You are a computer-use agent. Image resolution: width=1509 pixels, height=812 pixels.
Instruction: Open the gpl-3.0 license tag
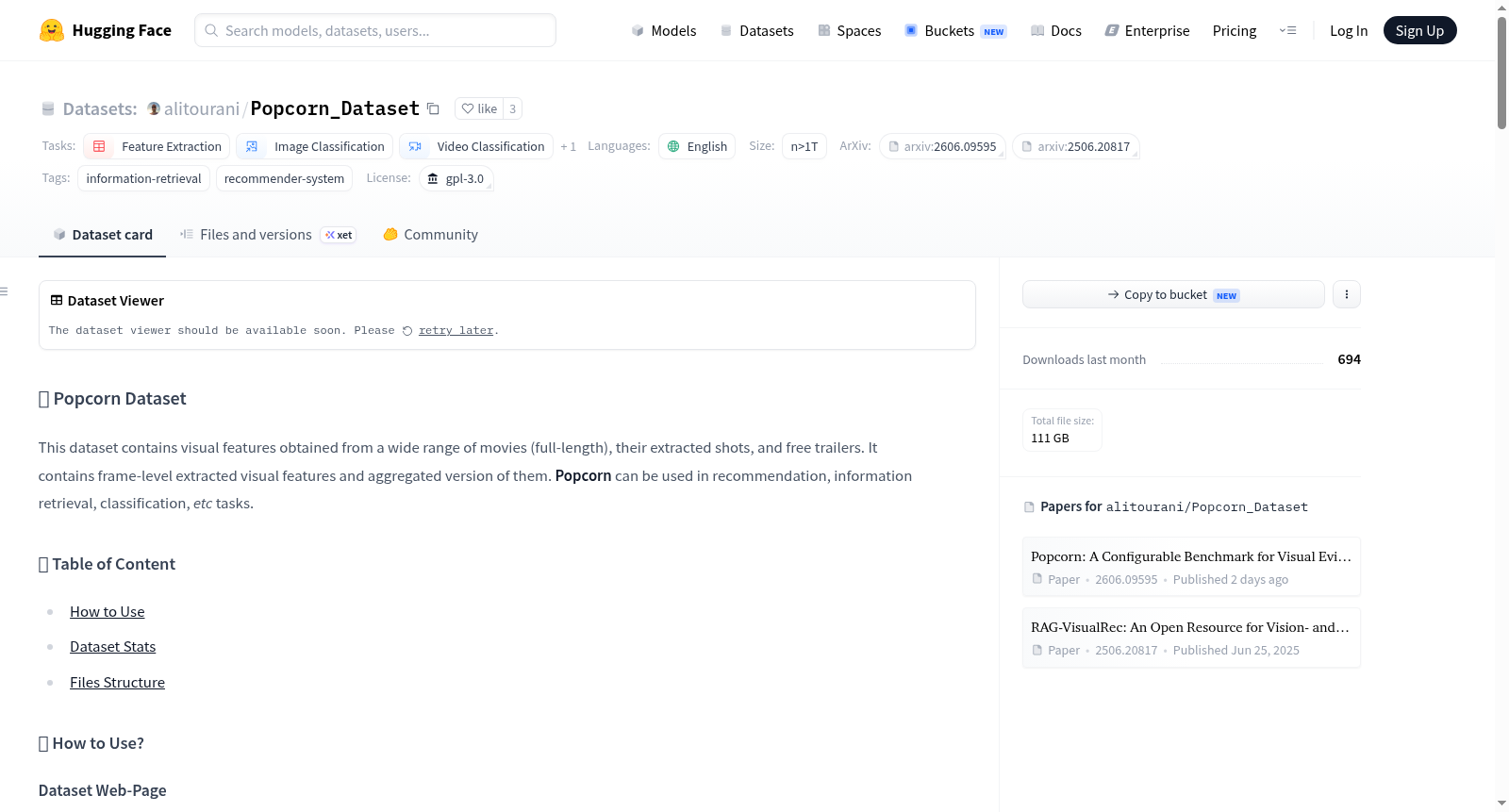[x=456, y=178]
